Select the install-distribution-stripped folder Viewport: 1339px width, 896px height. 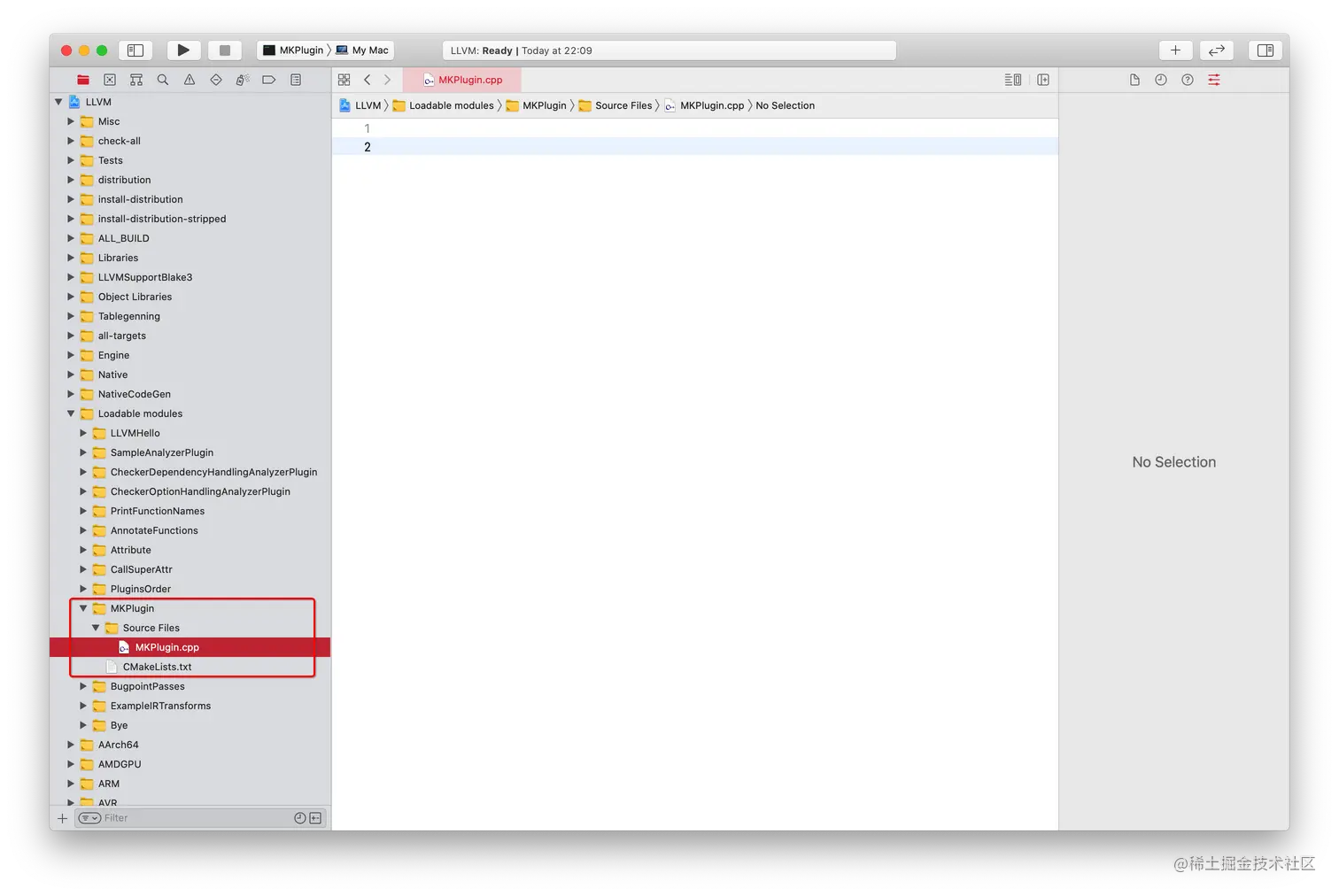pos(190,219)
